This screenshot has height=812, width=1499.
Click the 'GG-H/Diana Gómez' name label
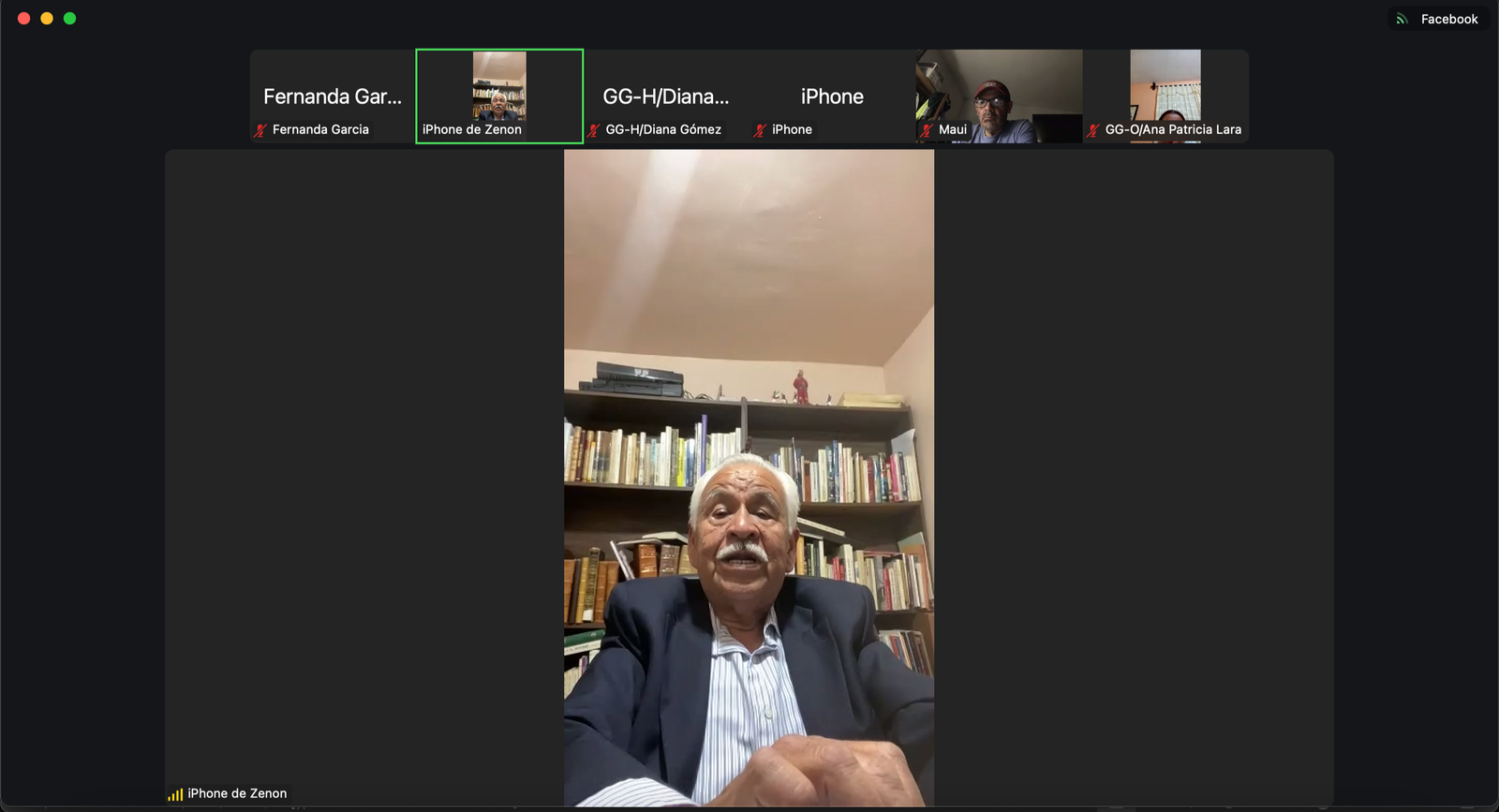tap(663, 129)
